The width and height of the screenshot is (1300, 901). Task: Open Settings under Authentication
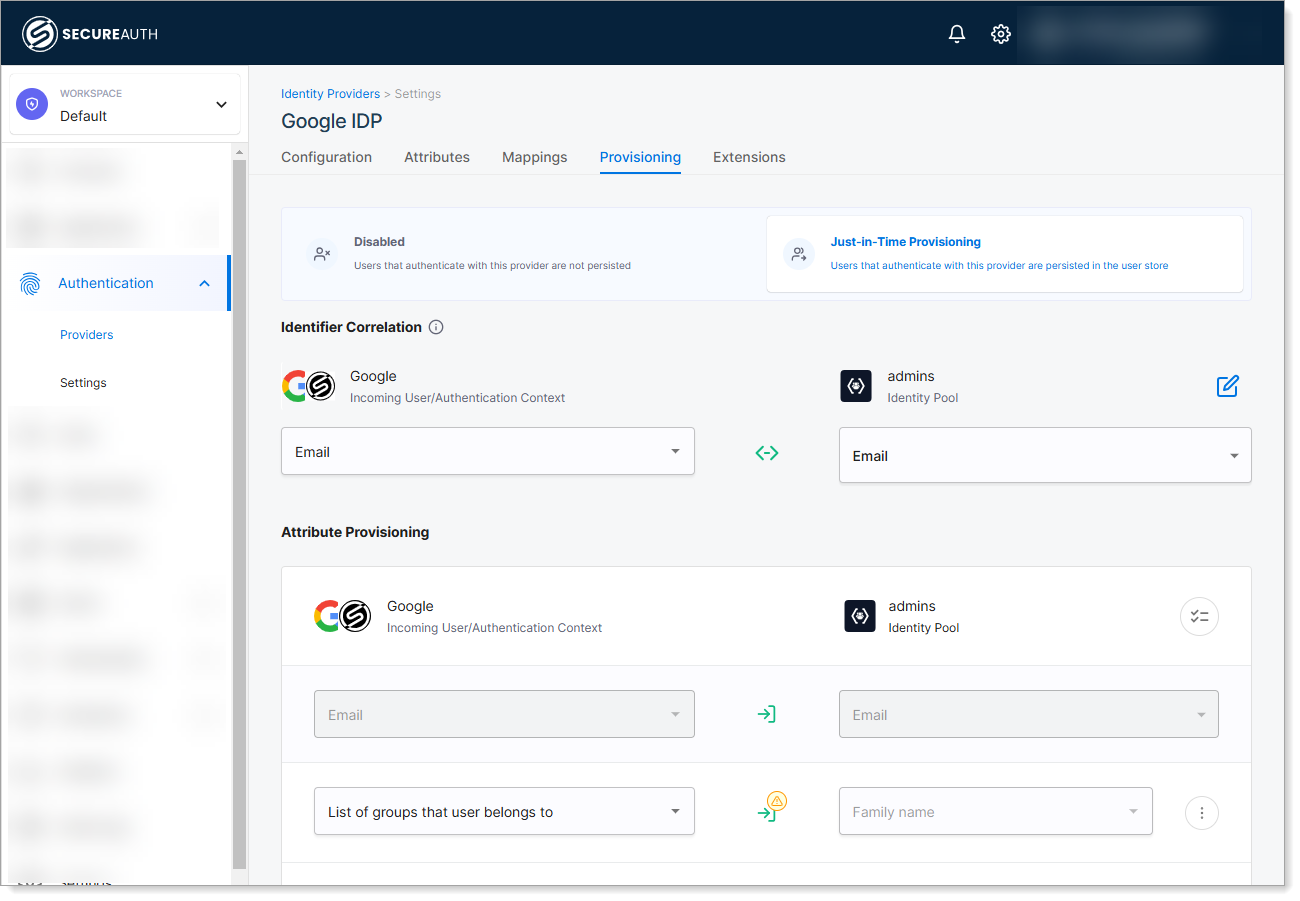(x=83, y=383)
